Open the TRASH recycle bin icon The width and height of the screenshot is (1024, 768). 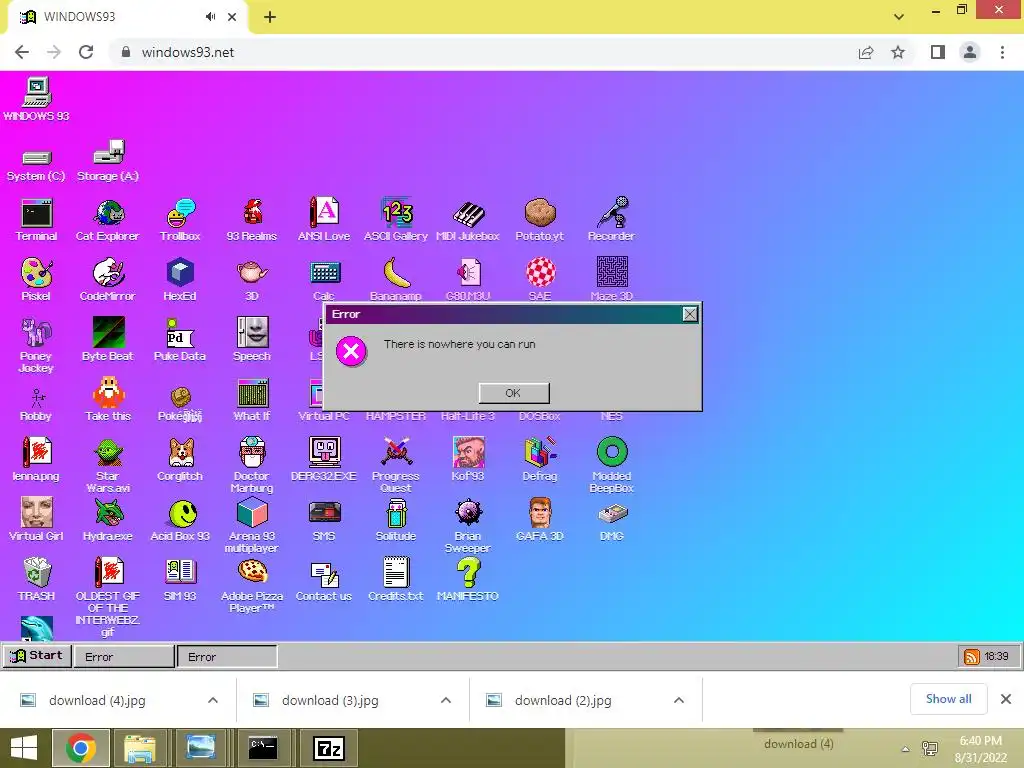pyautogui.click(x=37, y=580)
